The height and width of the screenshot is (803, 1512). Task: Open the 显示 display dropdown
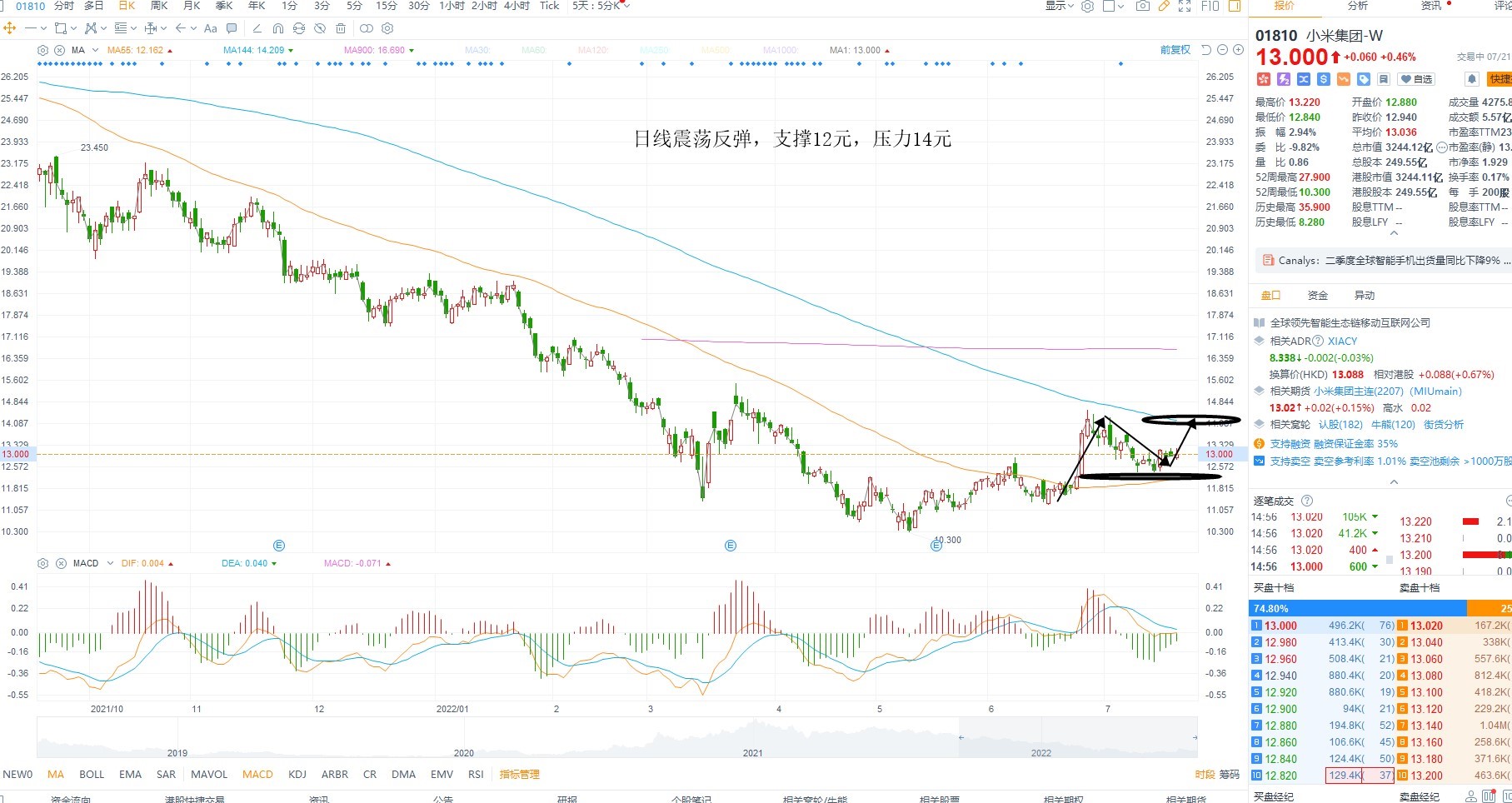1060,6
